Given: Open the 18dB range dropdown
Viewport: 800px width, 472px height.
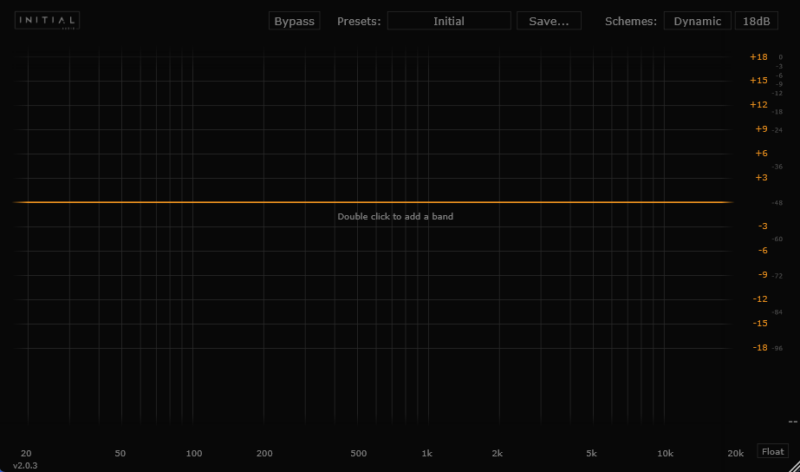Looking at the screenshot, I should pos(757,21).
